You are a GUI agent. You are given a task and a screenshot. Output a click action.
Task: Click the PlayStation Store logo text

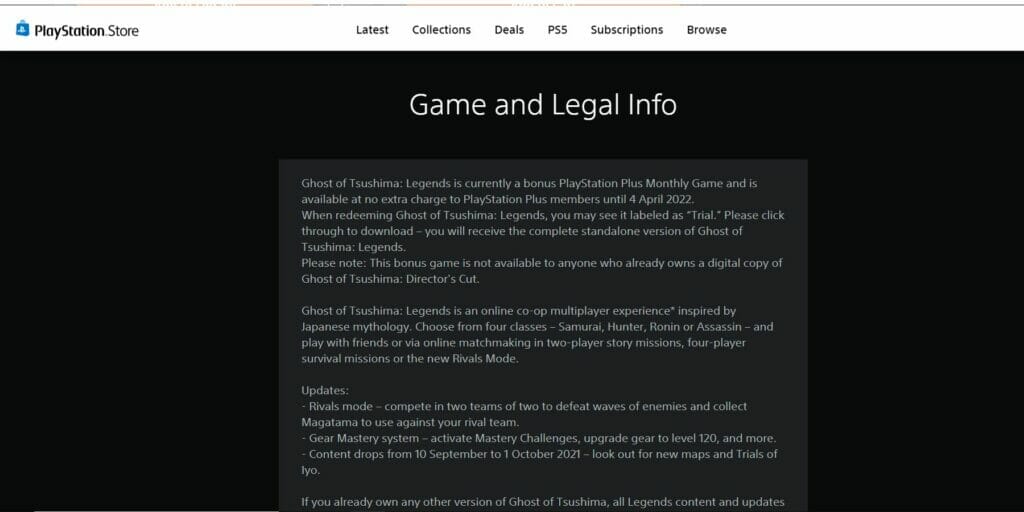pos(86,30)
